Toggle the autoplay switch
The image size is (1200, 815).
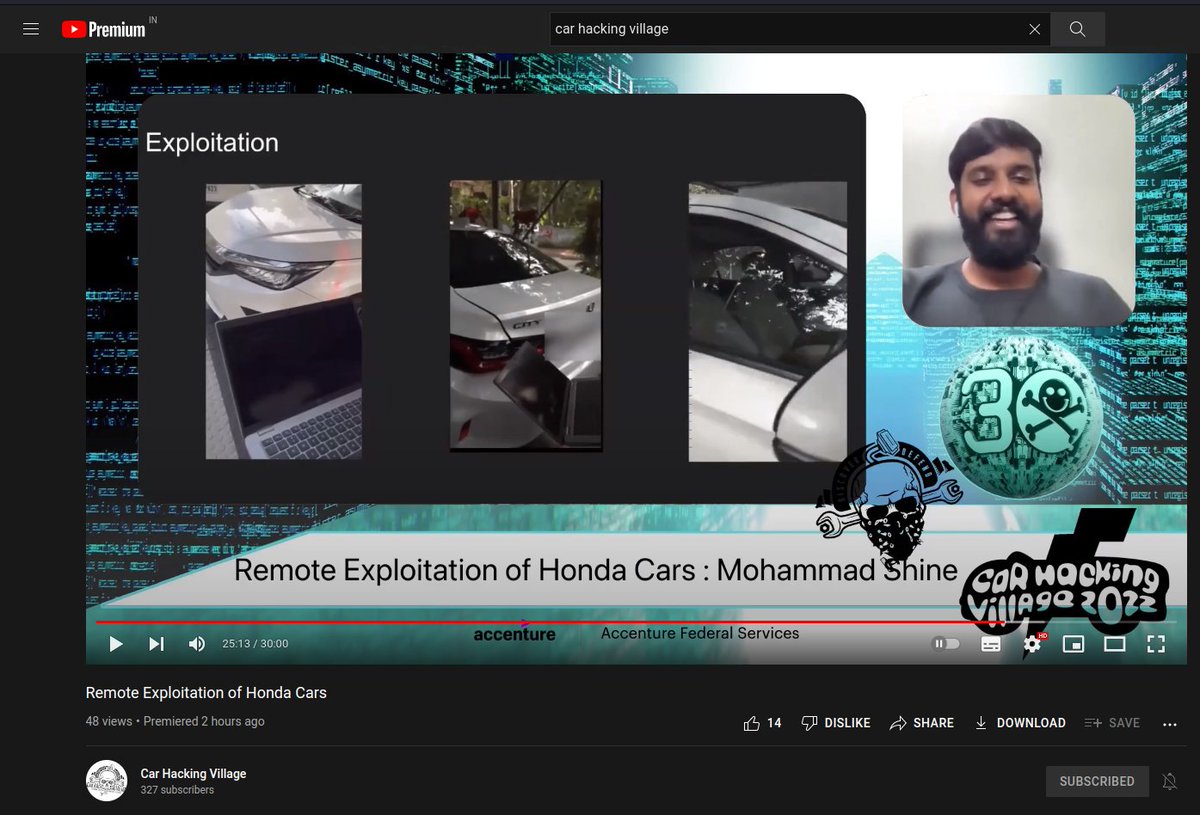pos(945,644)
